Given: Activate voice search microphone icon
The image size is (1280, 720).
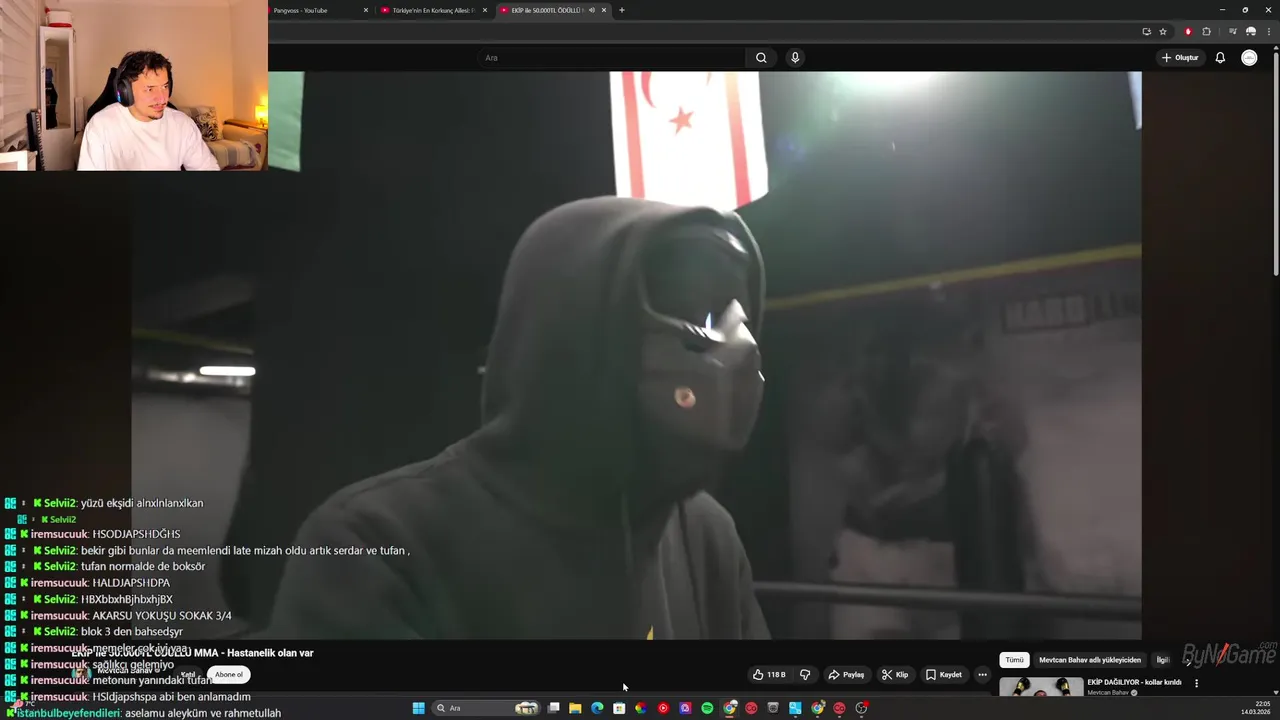Looking at the screenshot, I should [795, 58].
